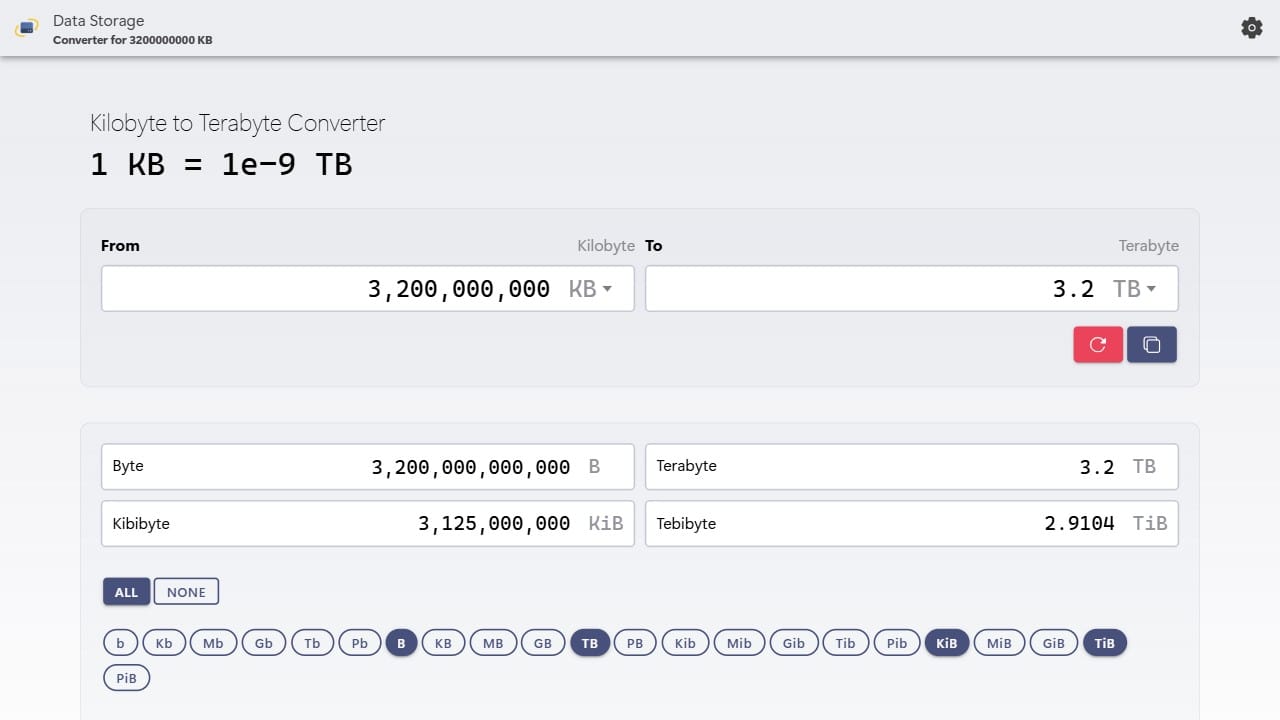Image resolution: width=1280 pixels, height=720 pixels.
Task: Toggle the B unit pill
Action: coord(401,642)
